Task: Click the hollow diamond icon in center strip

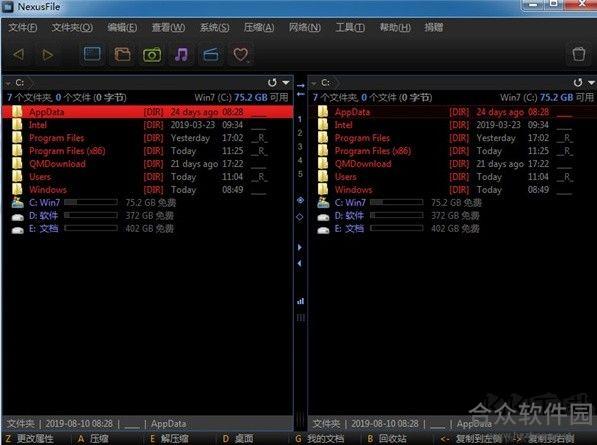Action: 300,217
